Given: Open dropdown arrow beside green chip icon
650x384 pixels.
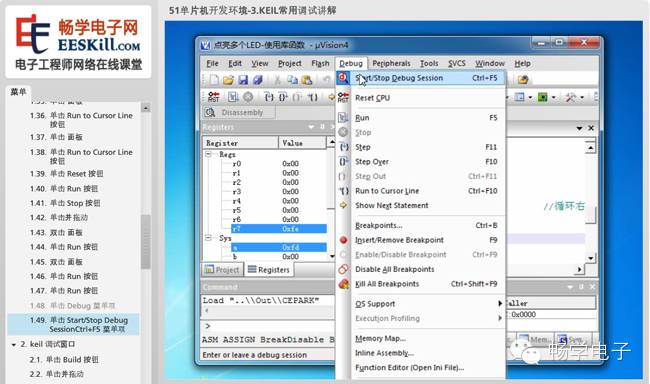Looking at the screenshot, I should coord(553,98).
